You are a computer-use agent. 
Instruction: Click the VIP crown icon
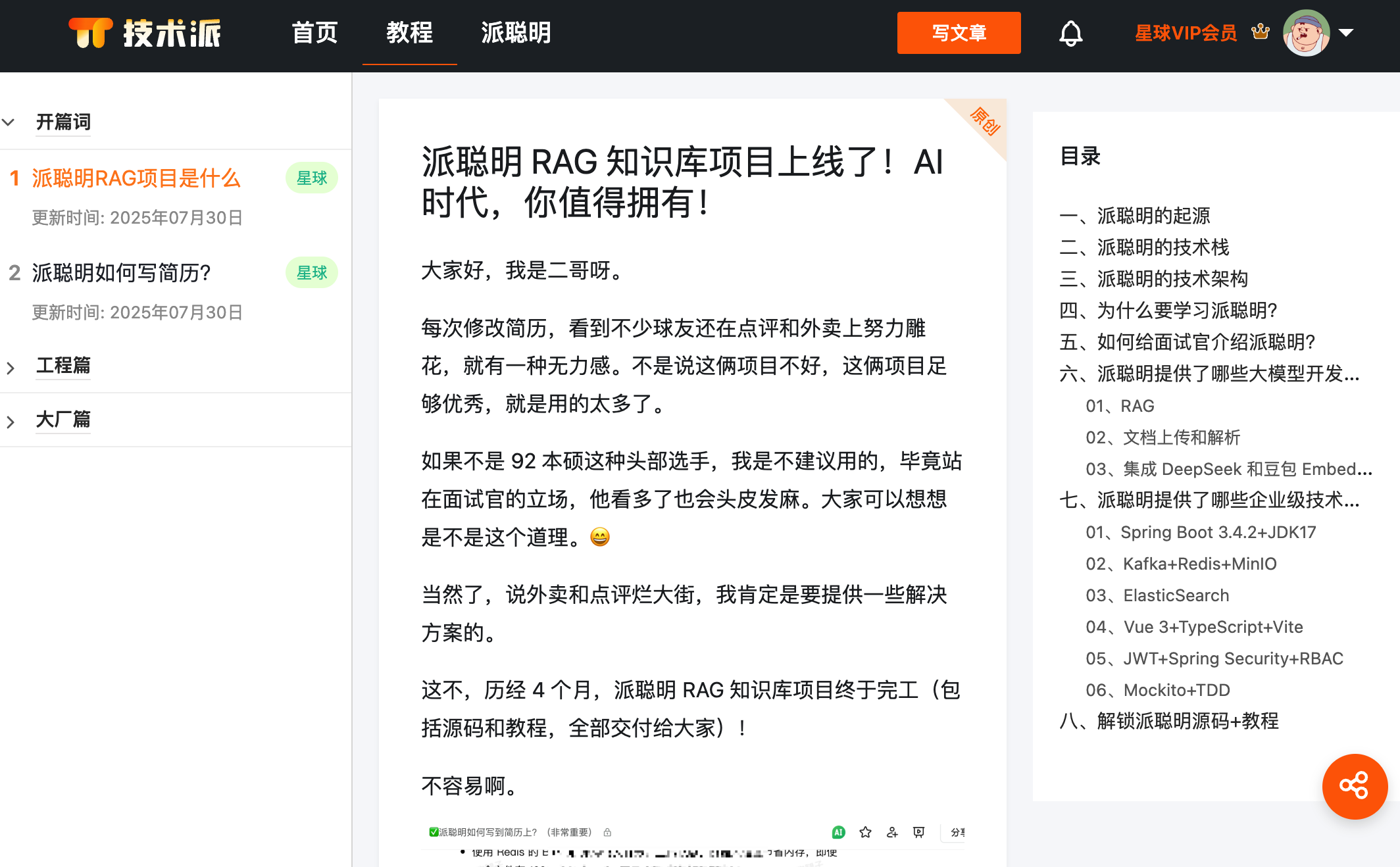click(x=1260, y=32)
